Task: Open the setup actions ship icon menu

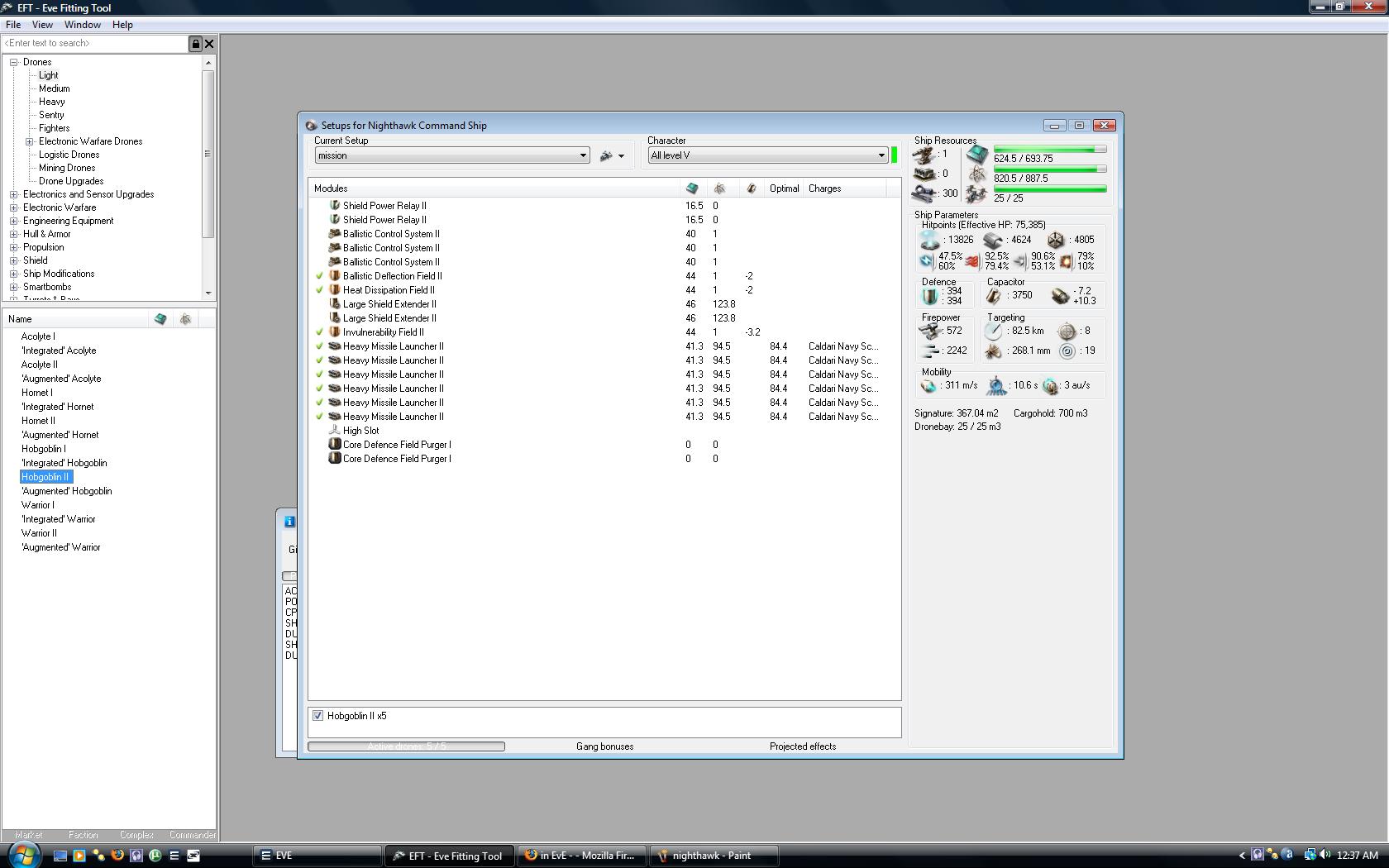Action: 612,155
